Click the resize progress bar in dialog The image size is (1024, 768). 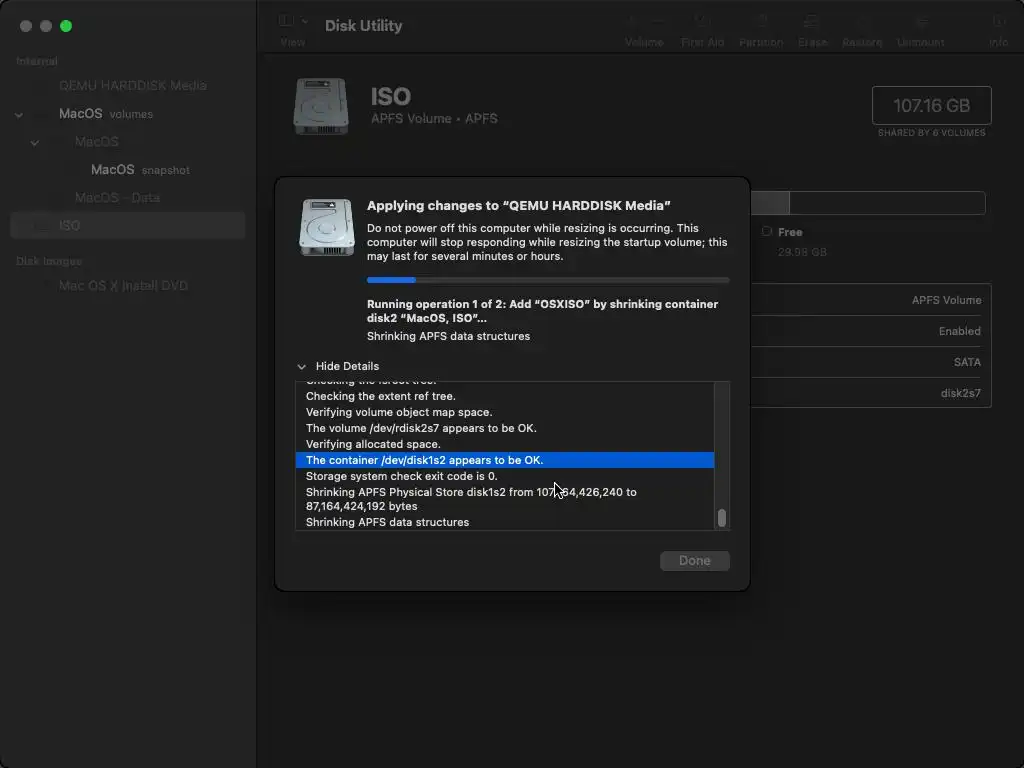548,280
